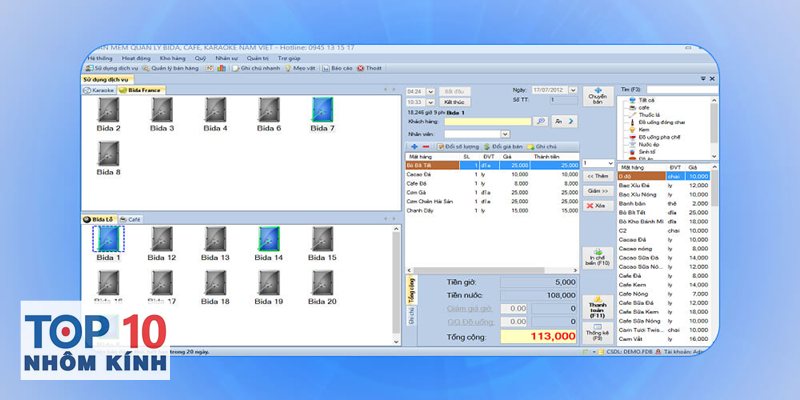
Task: Click the Khách hàng input field
Action: tap(489, 121)
